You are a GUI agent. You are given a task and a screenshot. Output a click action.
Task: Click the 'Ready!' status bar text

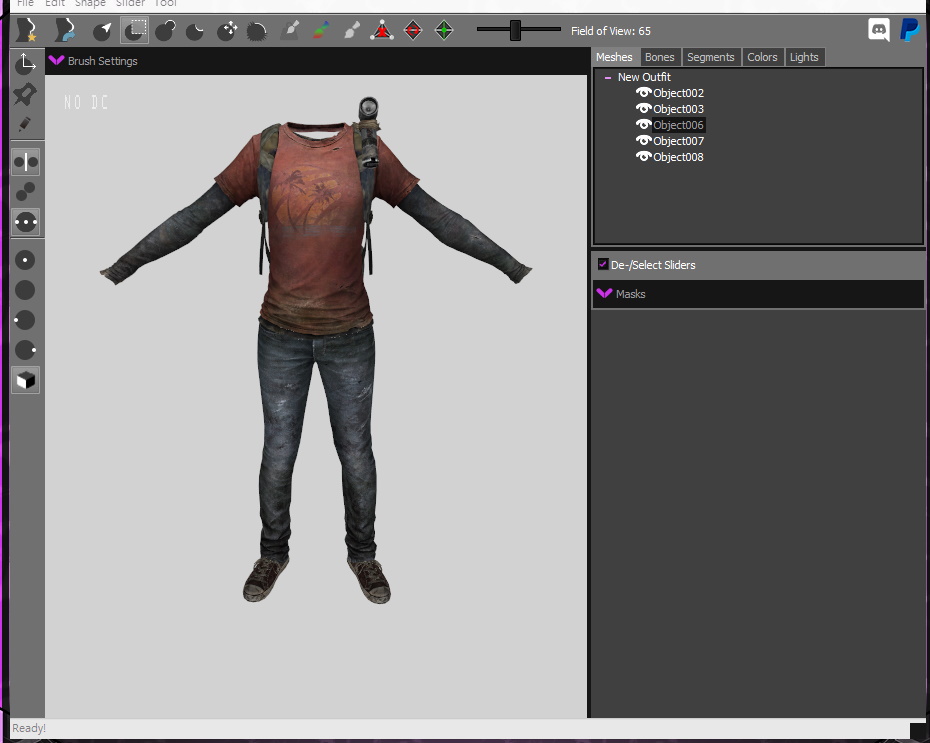(28, 728)
